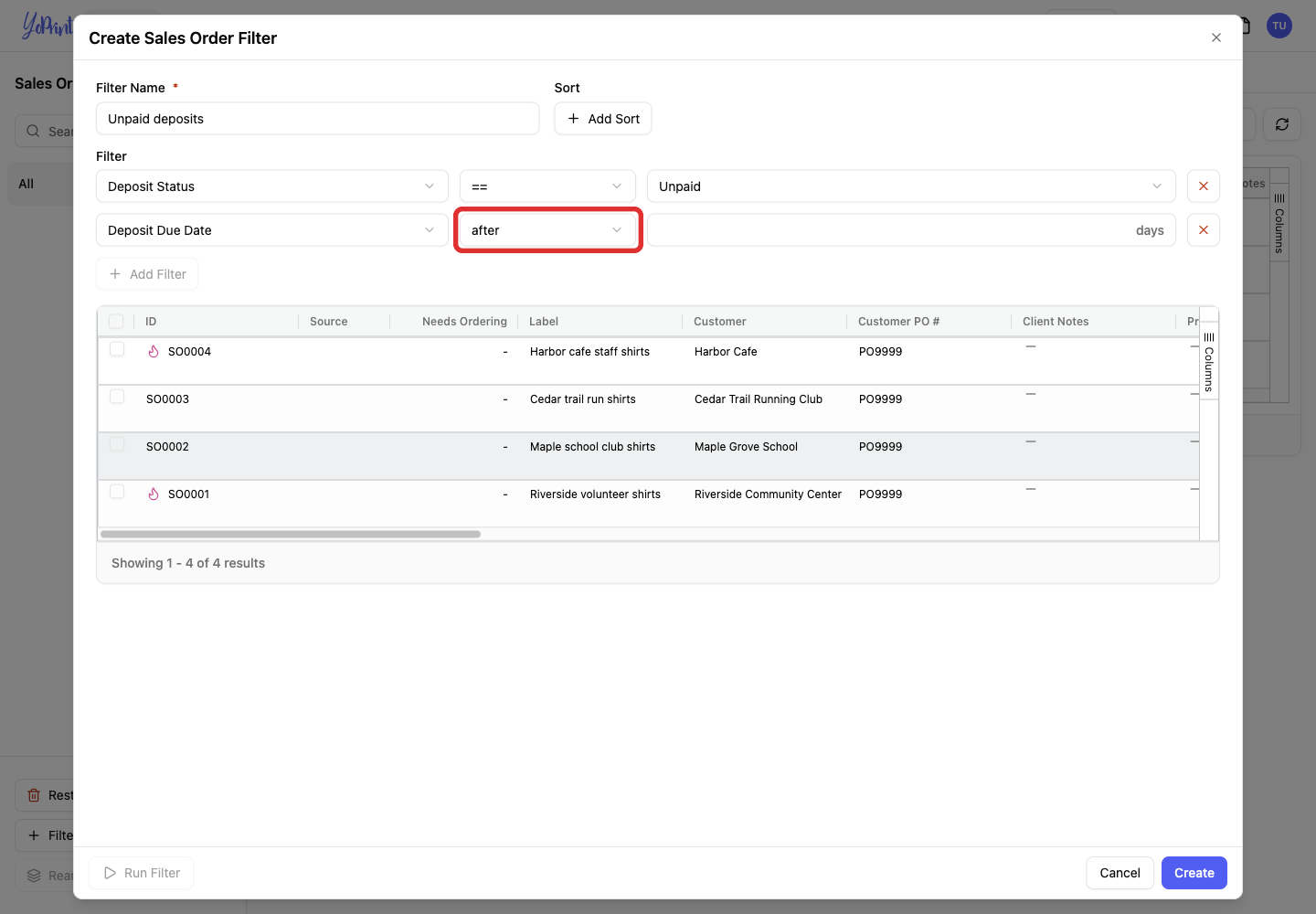
Task: Click the SO00003 order ID
Action: pos(167,399)
